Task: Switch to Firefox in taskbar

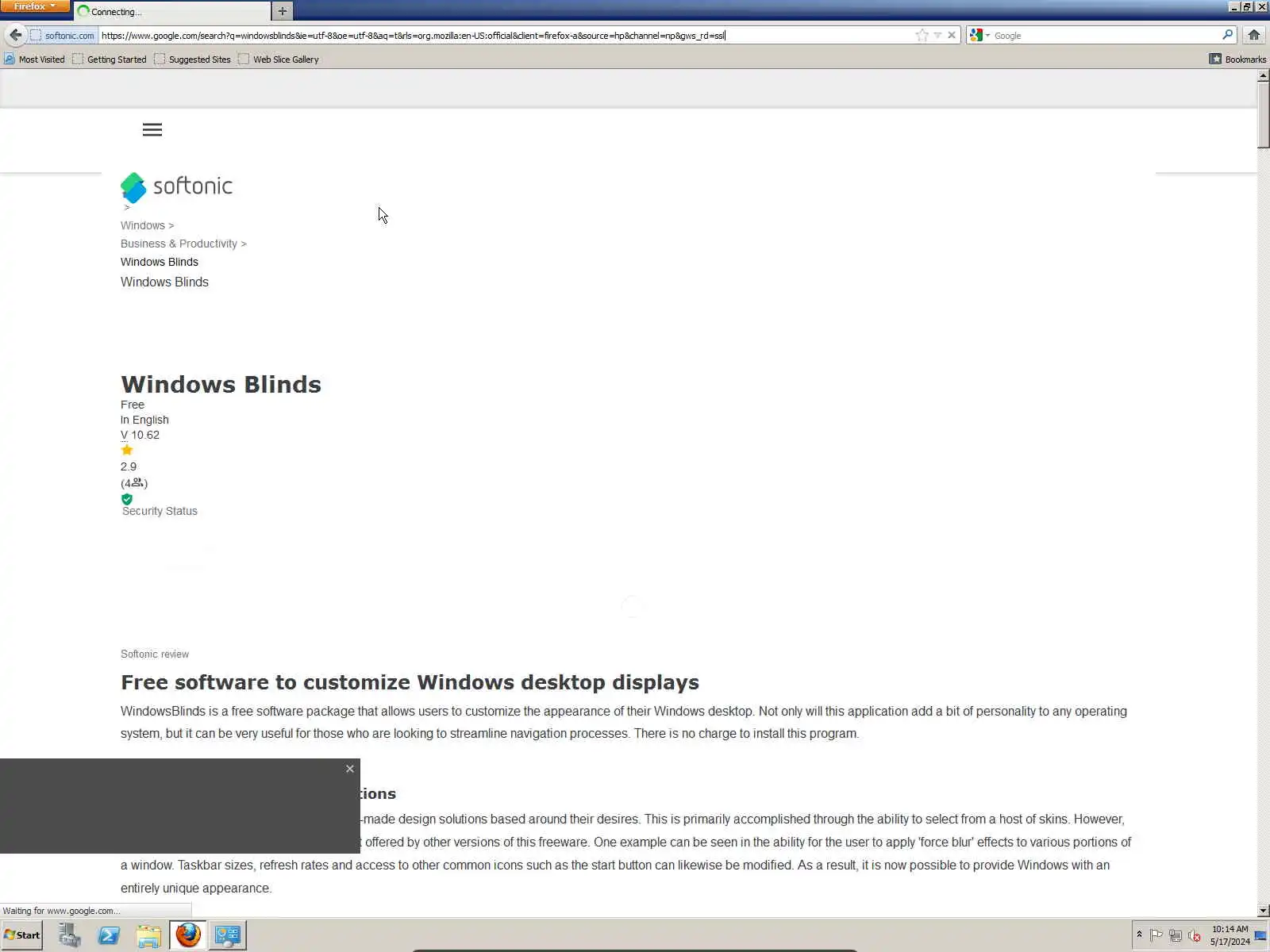Action: click(x=188, y=935)
